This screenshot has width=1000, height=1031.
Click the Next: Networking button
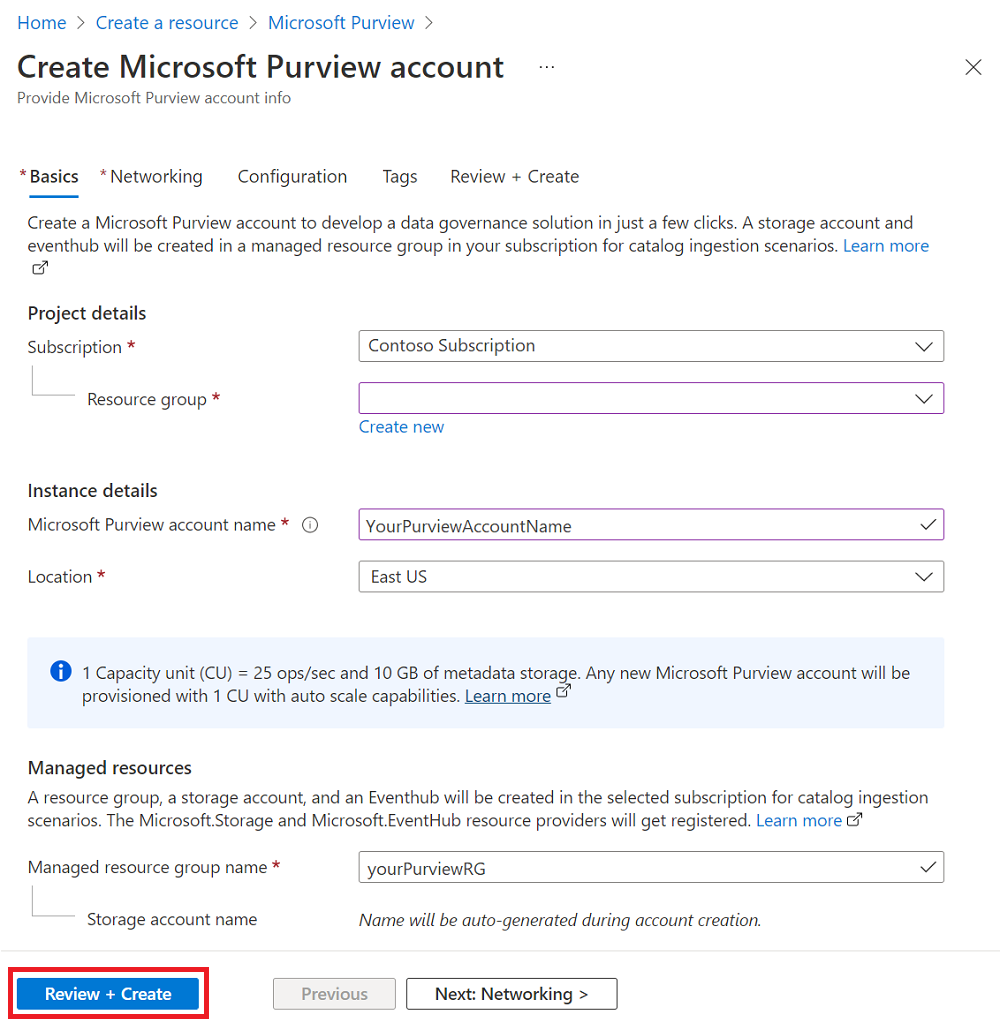coord(511,993)
